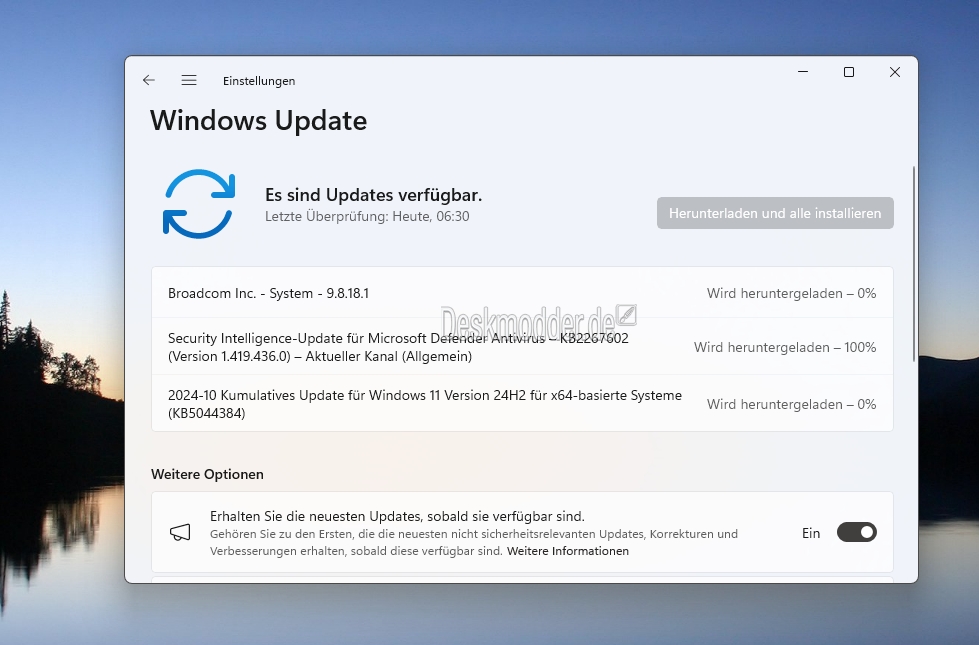Click 'Erhalten Sie die neuesten Updates' option title

point(397,516)
